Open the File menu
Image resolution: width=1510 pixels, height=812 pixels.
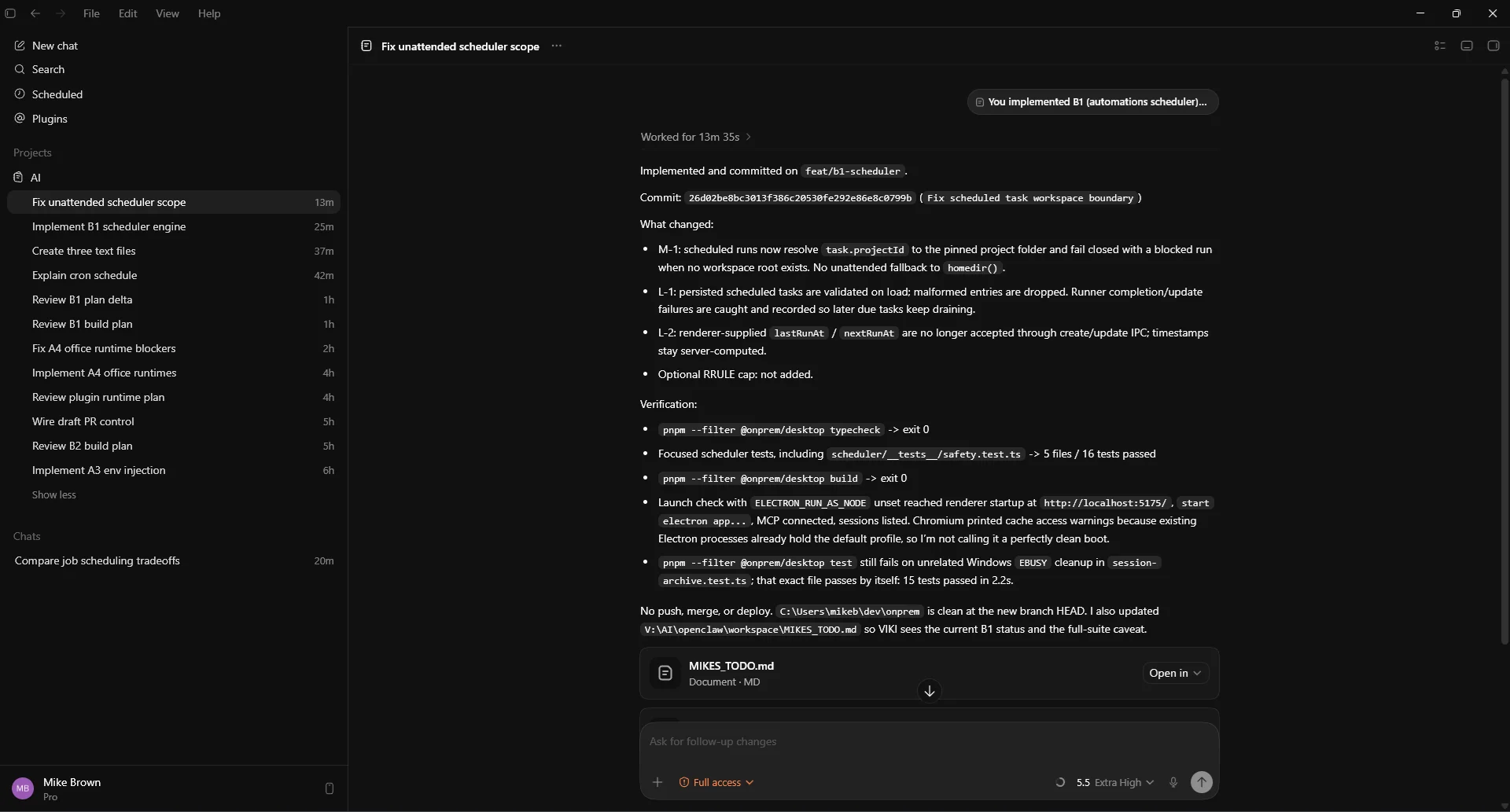[x=91, y=13]
